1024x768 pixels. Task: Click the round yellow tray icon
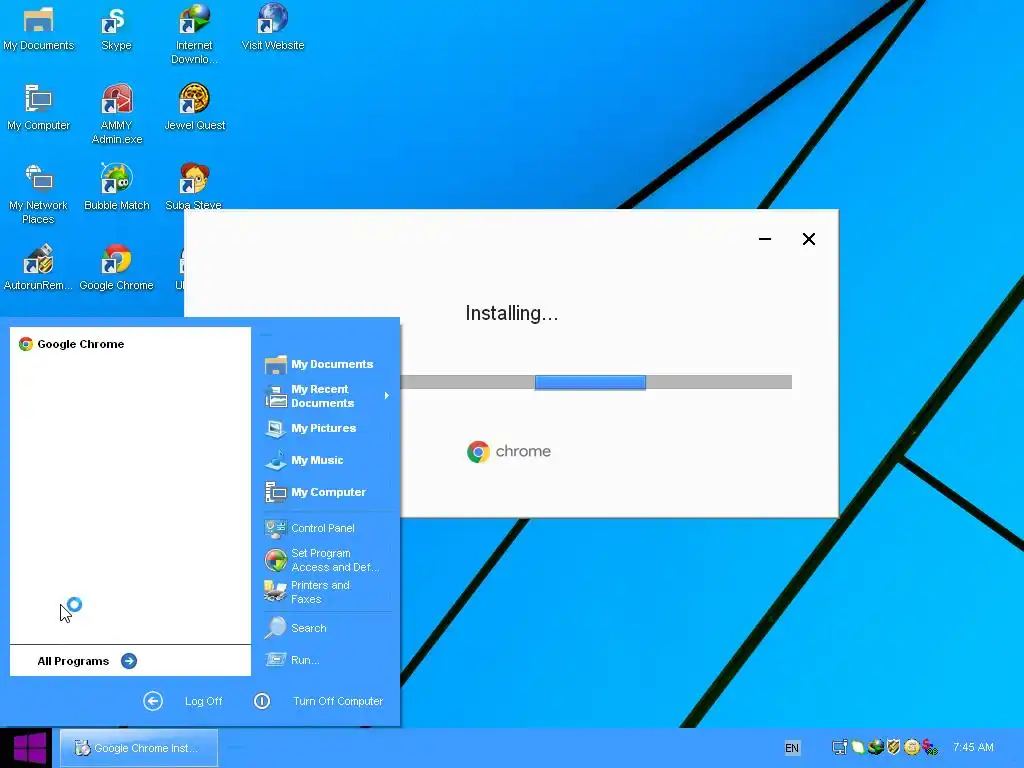coord(912,747)
